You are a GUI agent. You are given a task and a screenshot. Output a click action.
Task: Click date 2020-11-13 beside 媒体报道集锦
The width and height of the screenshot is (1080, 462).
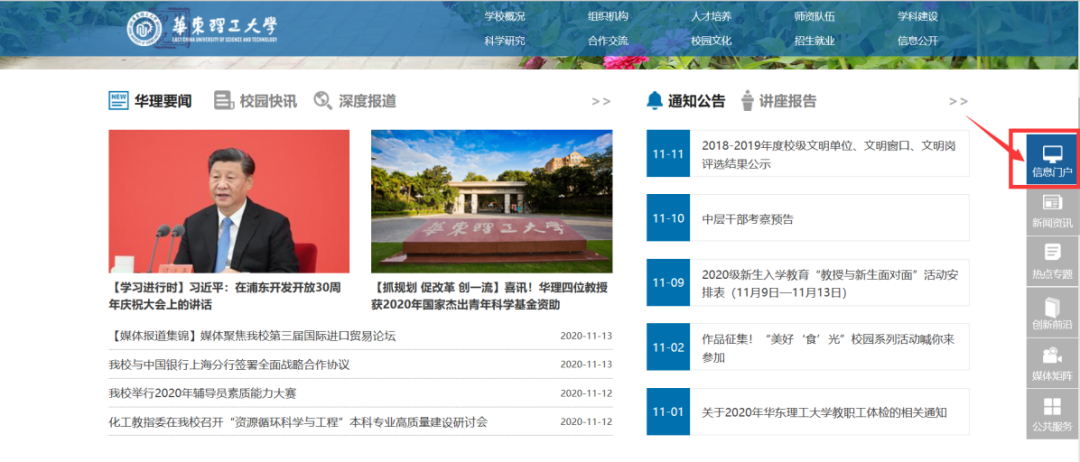(x=586, y=336)
